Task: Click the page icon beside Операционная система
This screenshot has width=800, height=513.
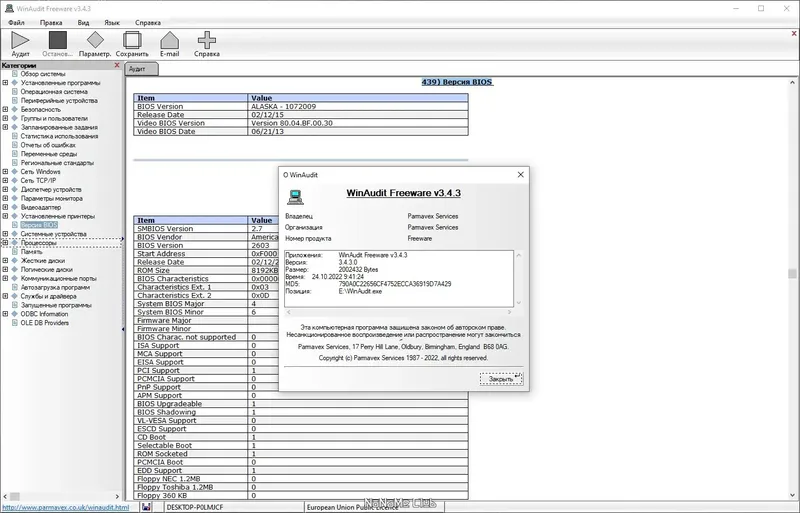Action: (15, 91)
